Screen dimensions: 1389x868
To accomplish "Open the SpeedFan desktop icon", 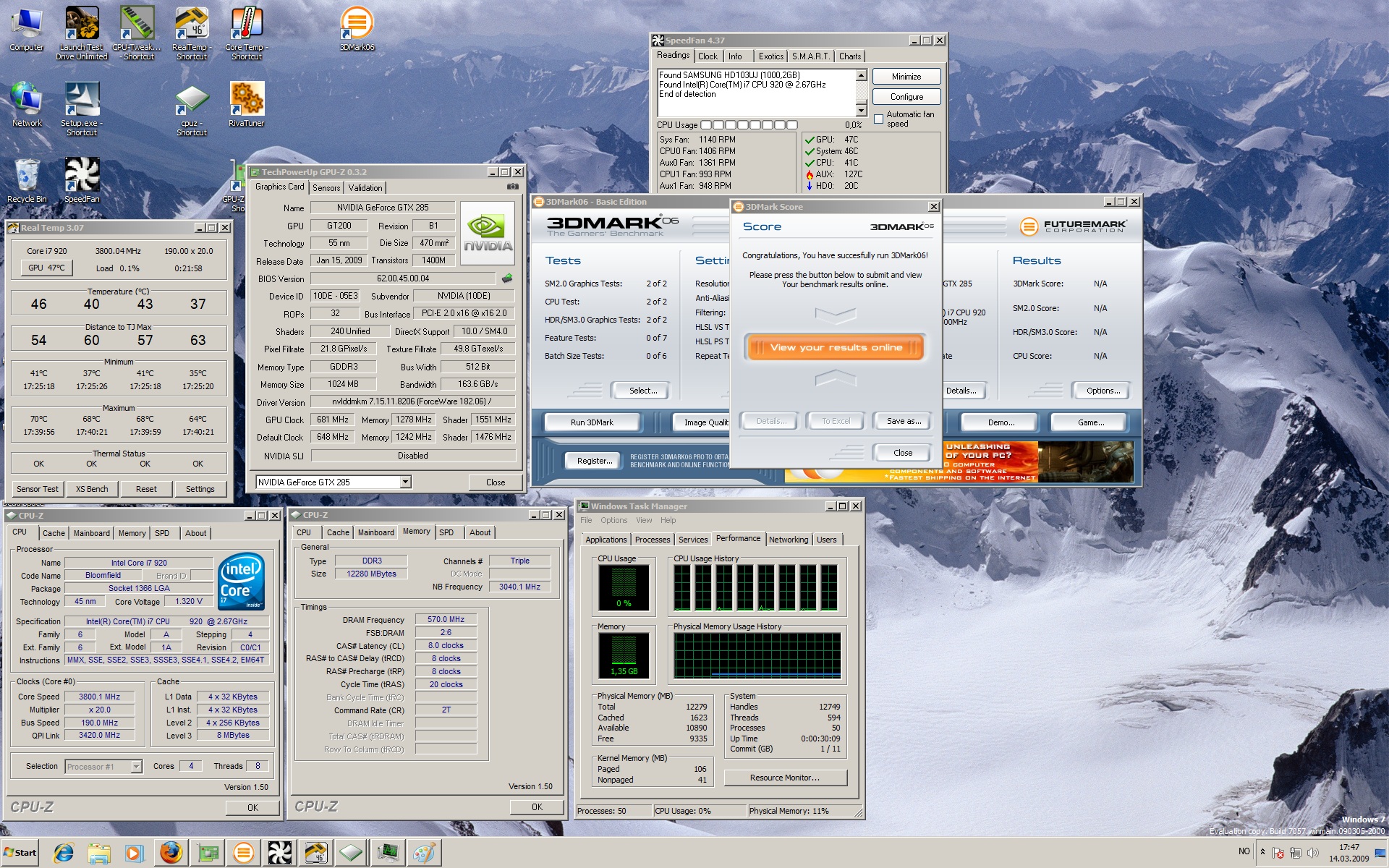I will coord(82,181).
